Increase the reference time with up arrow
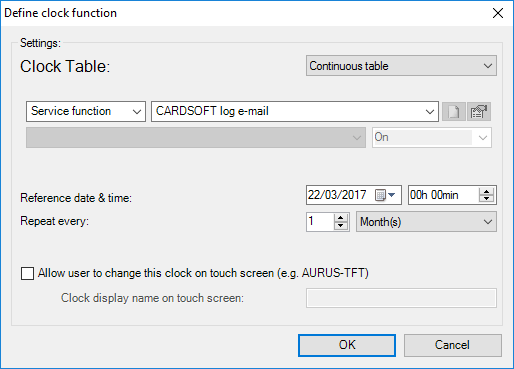Image resolution: width=514 pixels, height=369 pixels. click(487, 192)
